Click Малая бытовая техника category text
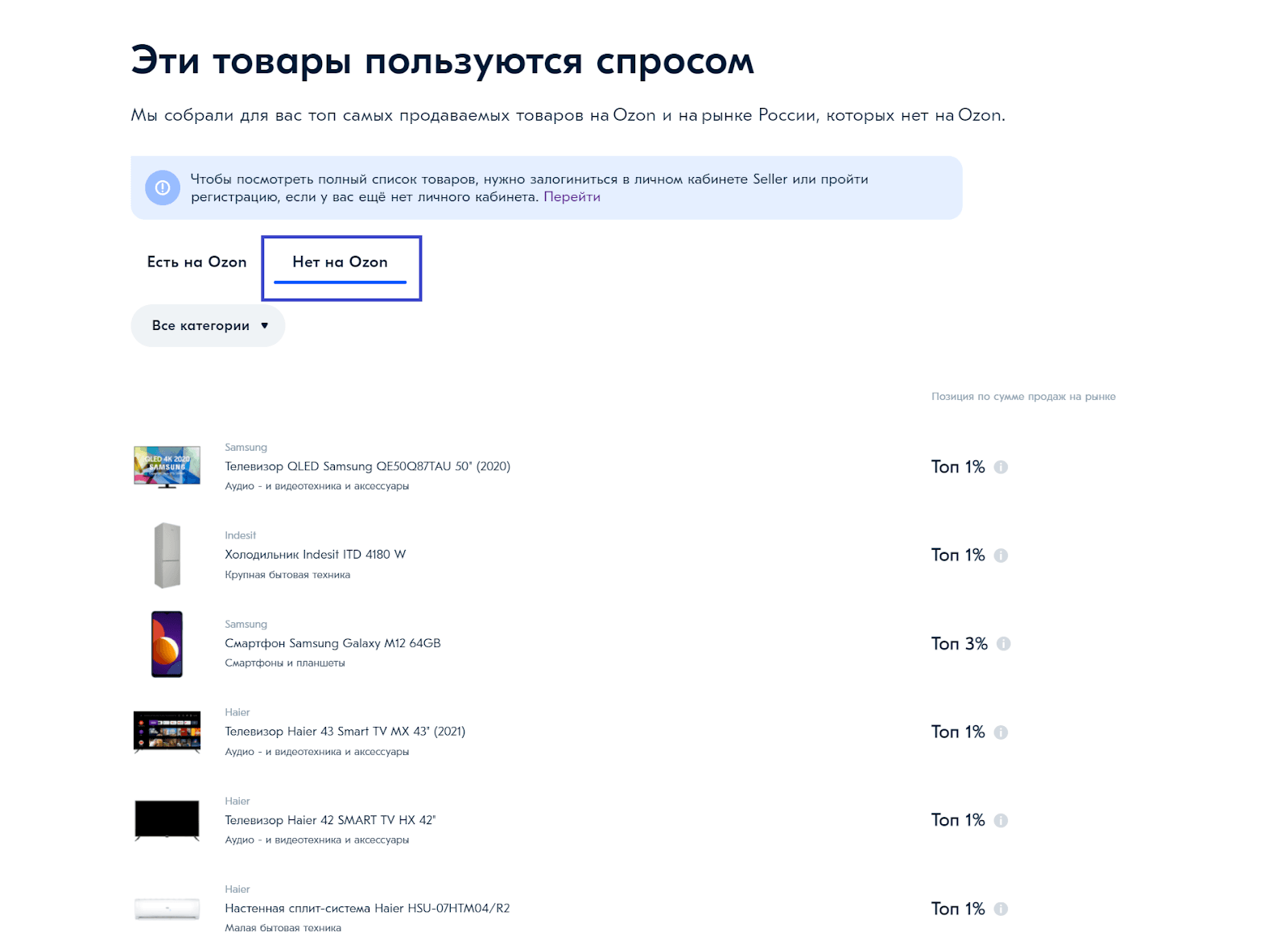This screenshot has width=1288, height=949. point(283,928)
